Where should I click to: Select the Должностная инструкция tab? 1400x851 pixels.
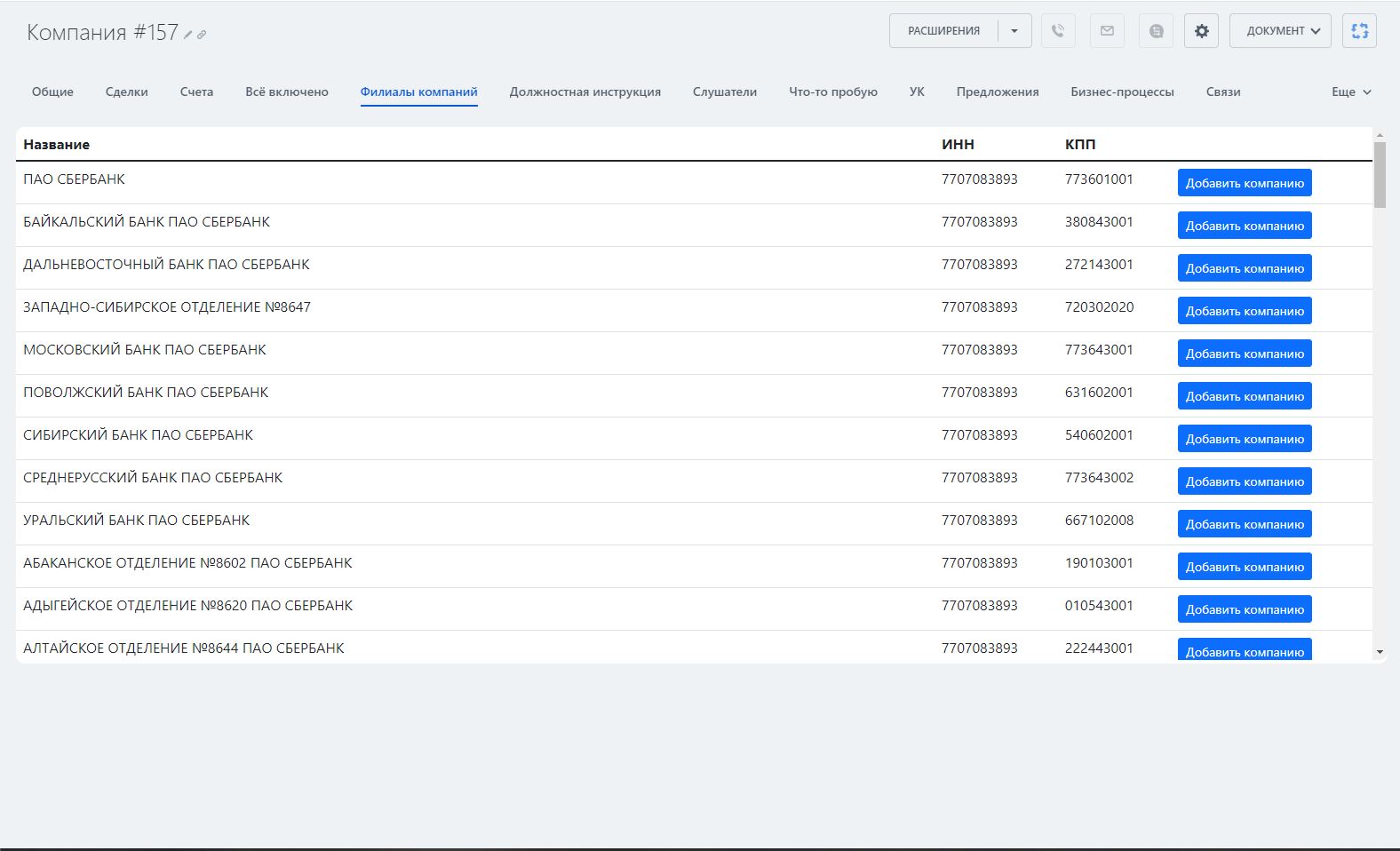pos(585,91)
